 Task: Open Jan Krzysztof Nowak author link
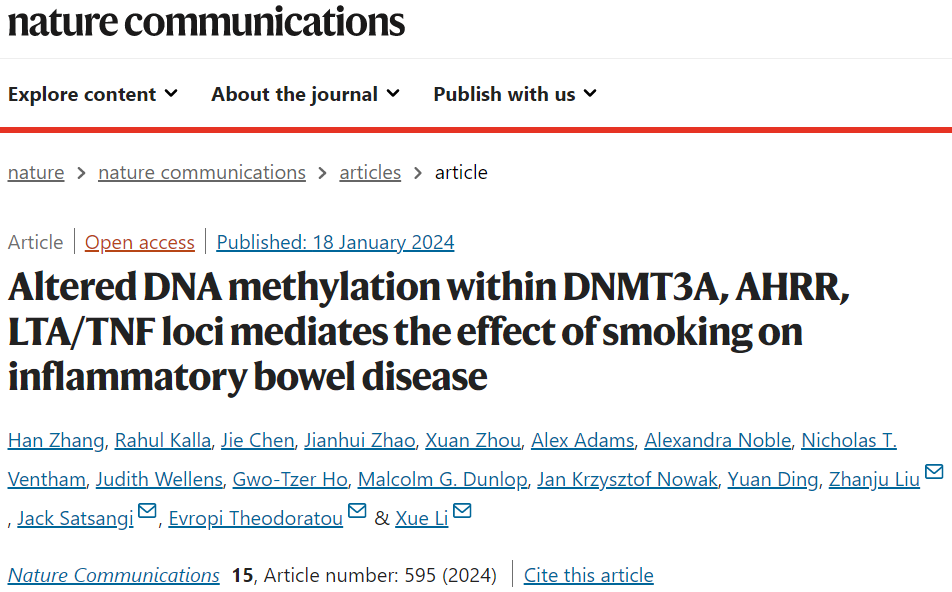point(627,480)
